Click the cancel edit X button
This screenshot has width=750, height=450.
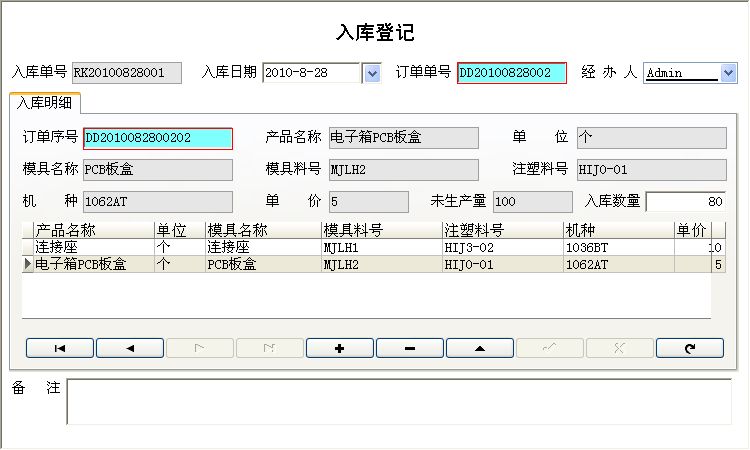tap(619, 348)
